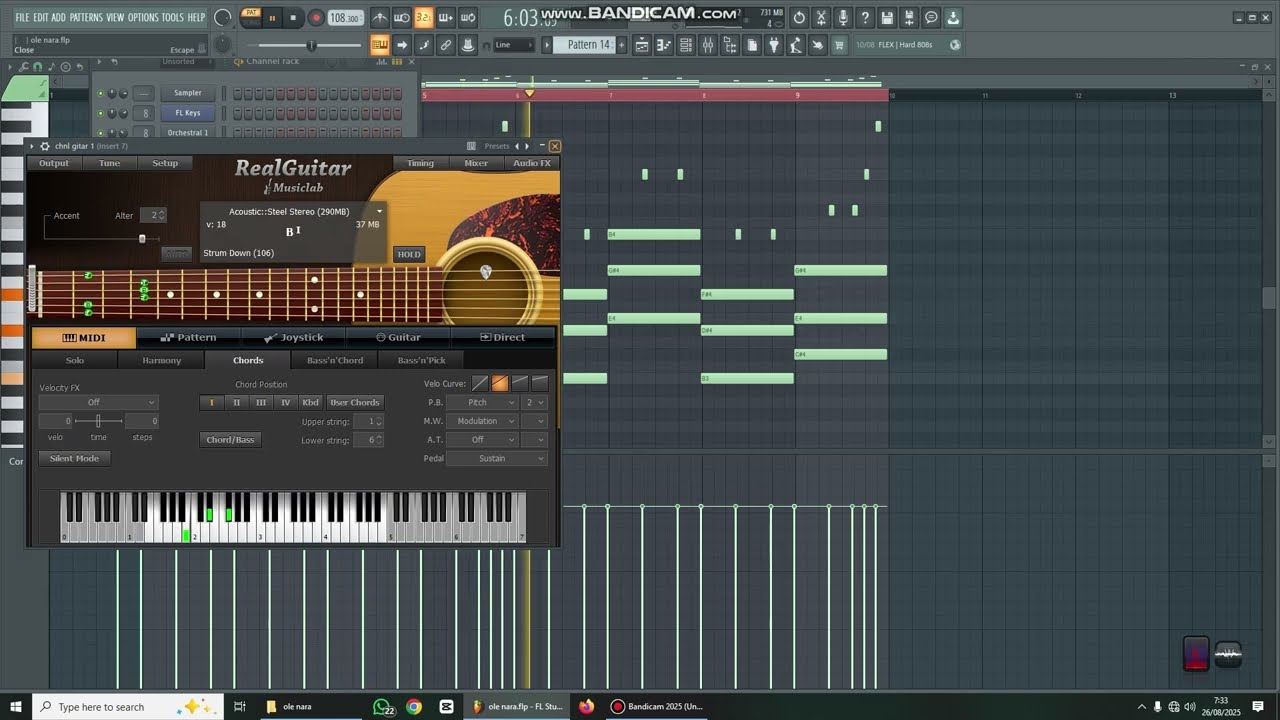The image size is (1280, 720).
Task: Toggle the metronome icon
Action: pos(380,18)
